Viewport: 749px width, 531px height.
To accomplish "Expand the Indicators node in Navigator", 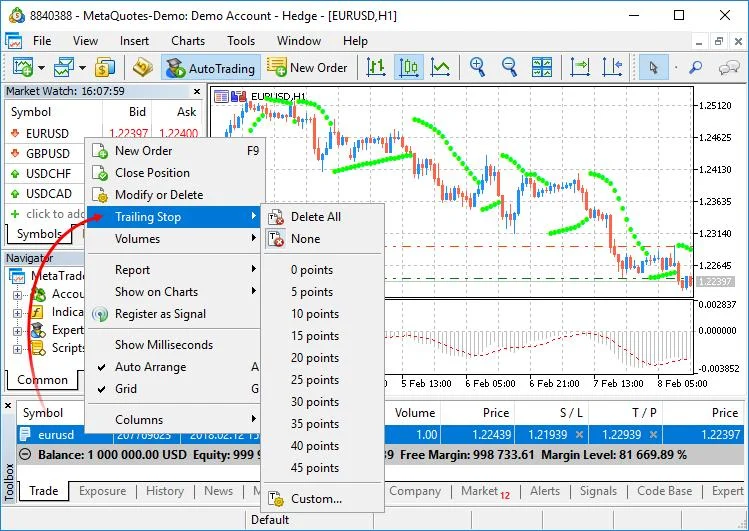I will tap(17, 313).
